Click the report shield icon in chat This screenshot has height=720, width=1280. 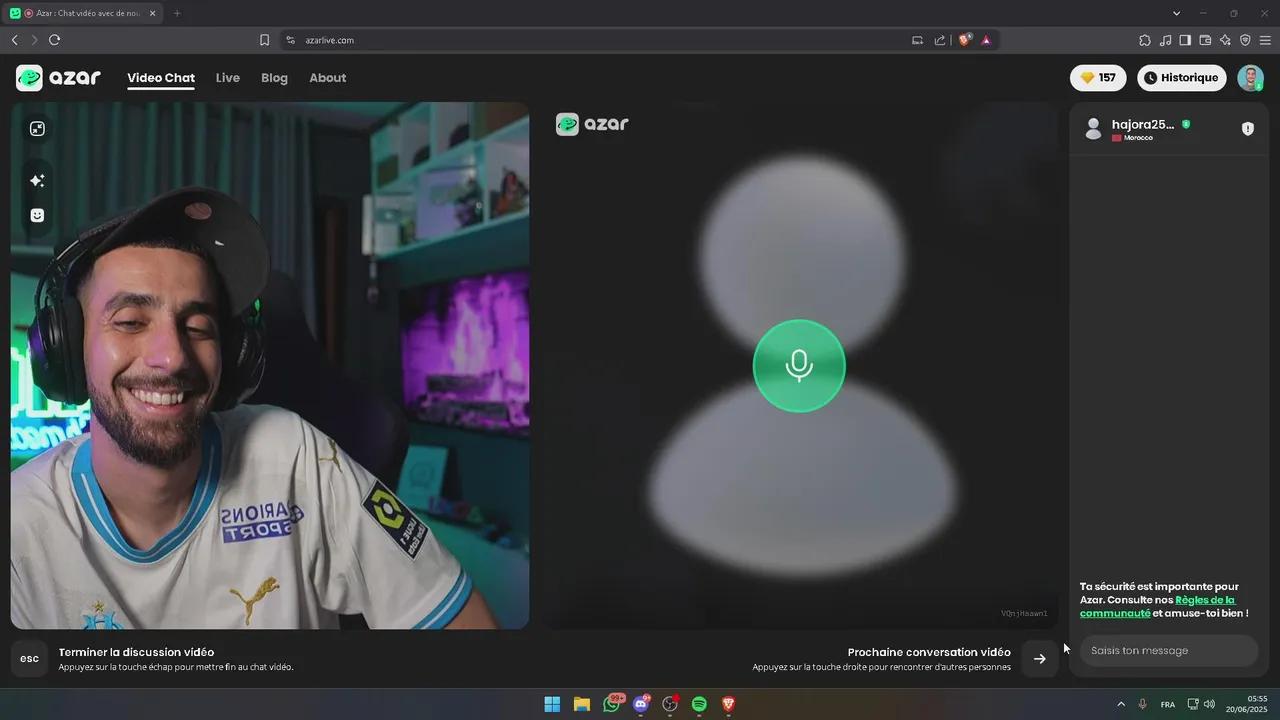[x=1248, y=129]
